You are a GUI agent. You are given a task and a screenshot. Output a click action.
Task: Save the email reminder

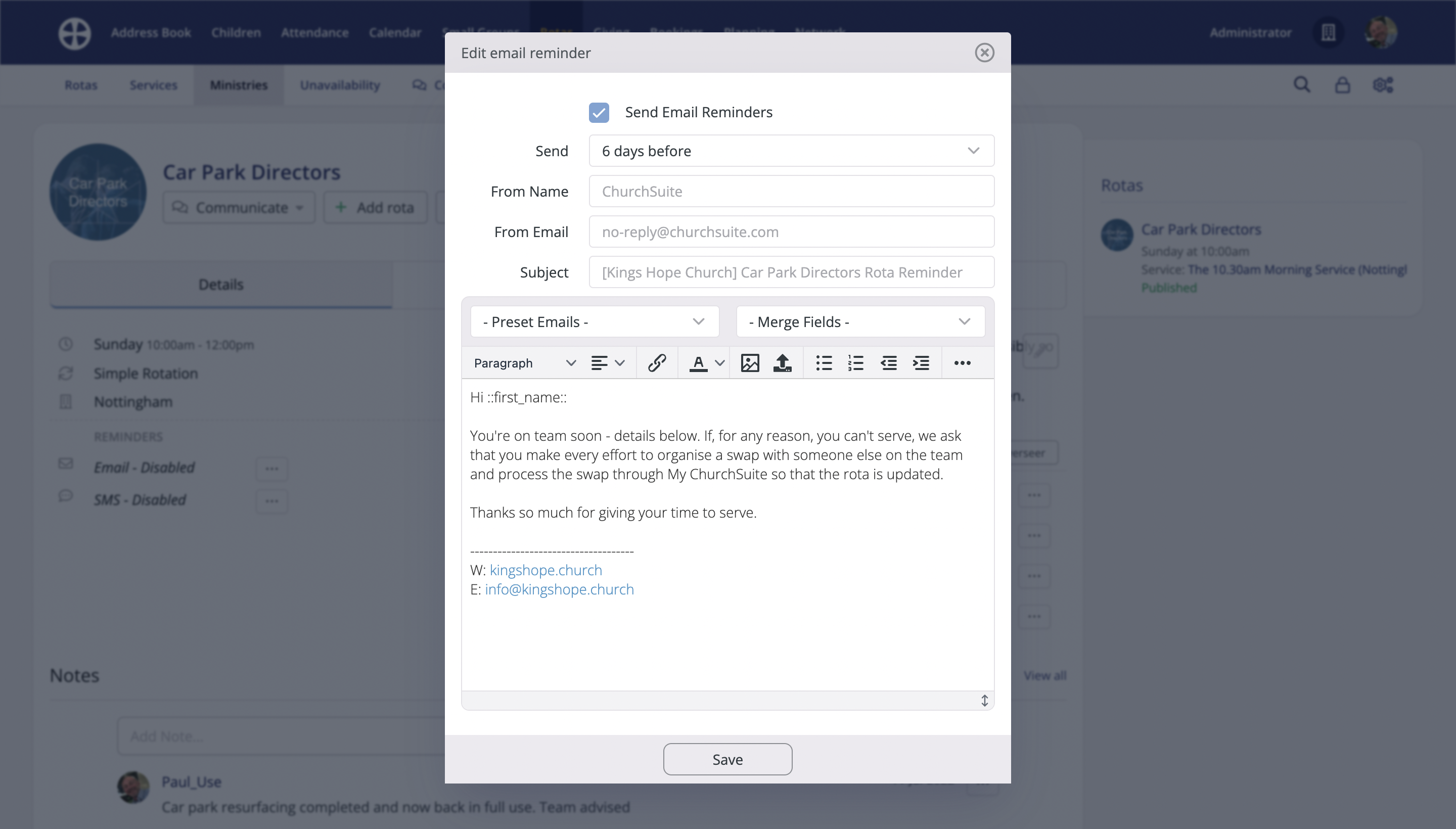727,759
